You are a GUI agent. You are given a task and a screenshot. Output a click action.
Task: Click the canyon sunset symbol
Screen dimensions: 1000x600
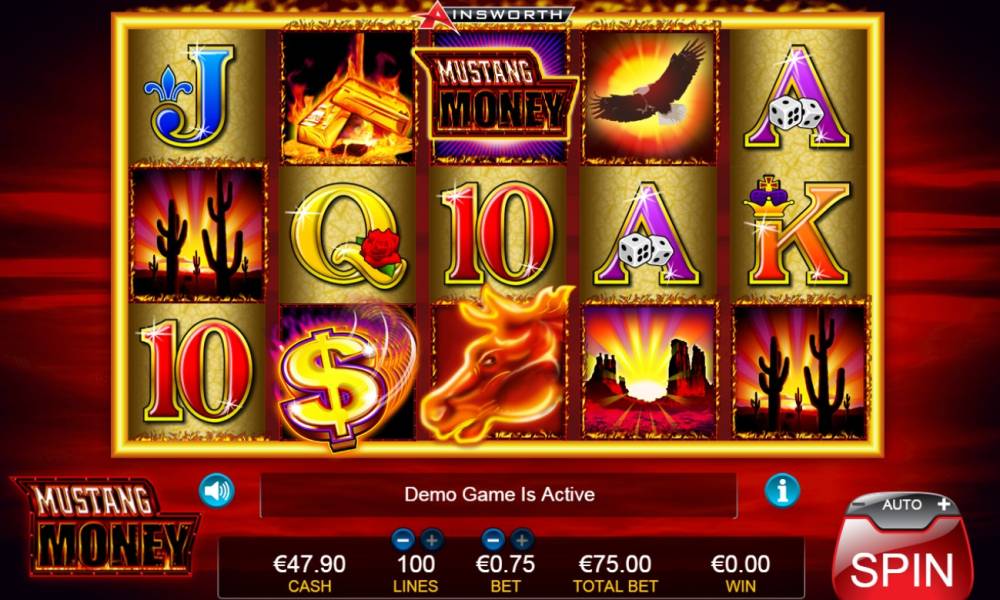click(x=649, y=371)
